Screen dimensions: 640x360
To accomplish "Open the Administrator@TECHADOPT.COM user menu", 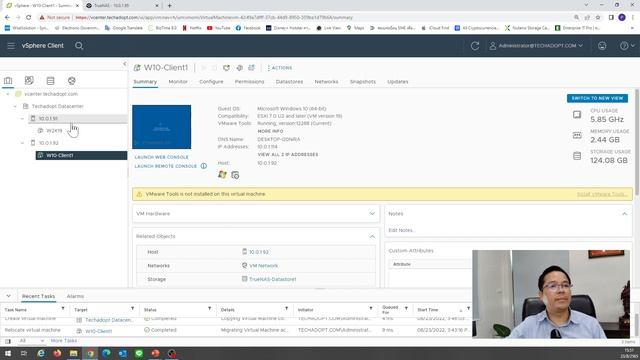I will [536, 46].
